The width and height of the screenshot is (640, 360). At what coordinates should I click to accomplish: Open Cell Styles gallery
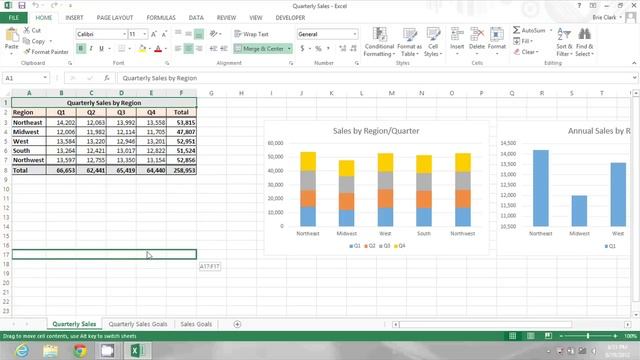(433, 42)
